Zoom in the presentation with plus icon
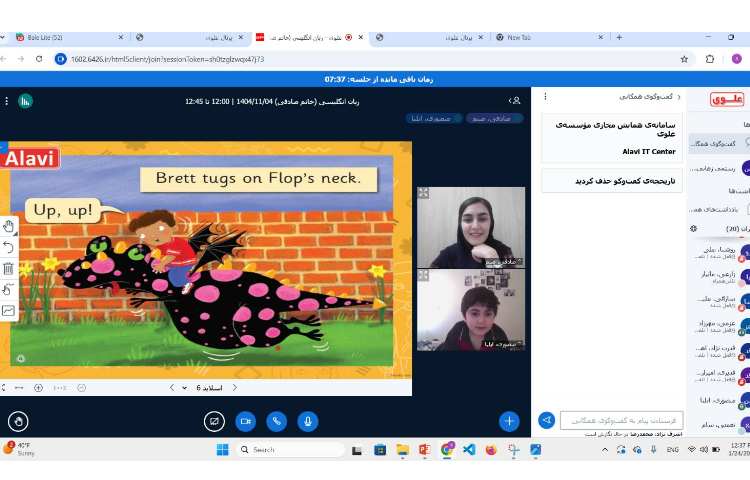 point(38,388)
